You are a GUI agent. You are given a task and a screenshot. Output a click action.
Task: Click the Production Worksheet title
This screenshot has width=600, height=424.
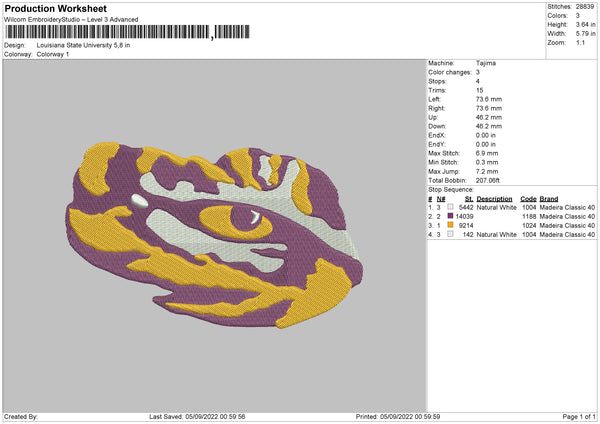pos(55,8)
